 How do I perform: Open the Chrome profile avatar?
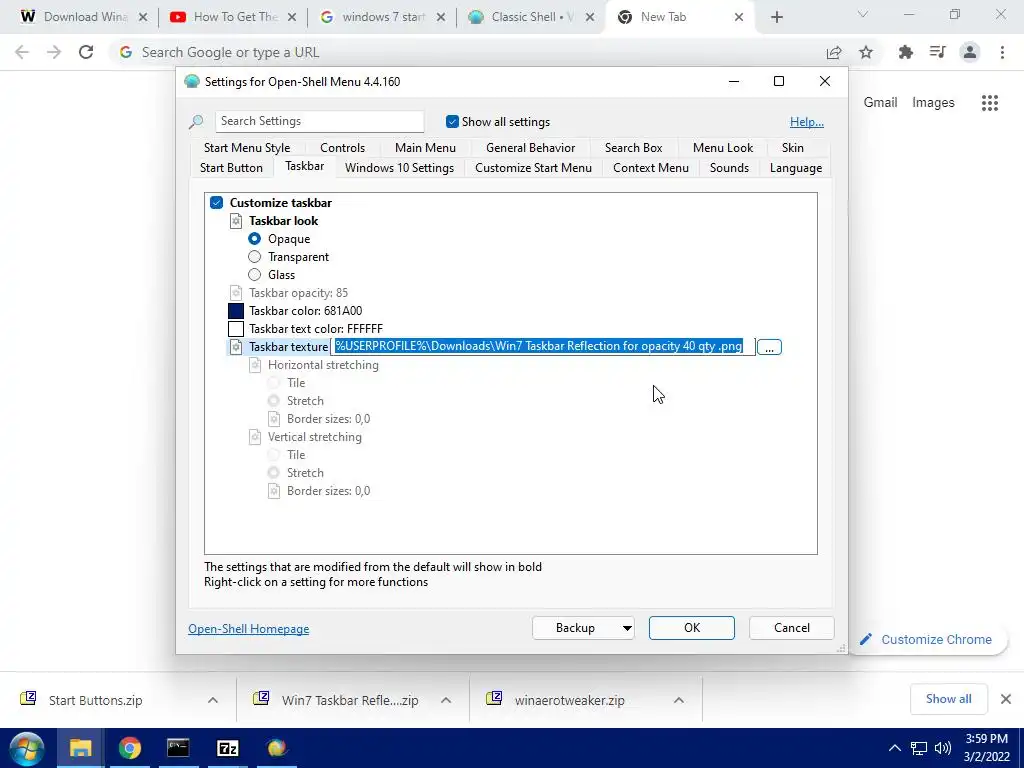pyautogui.click(x=970, y=52)
